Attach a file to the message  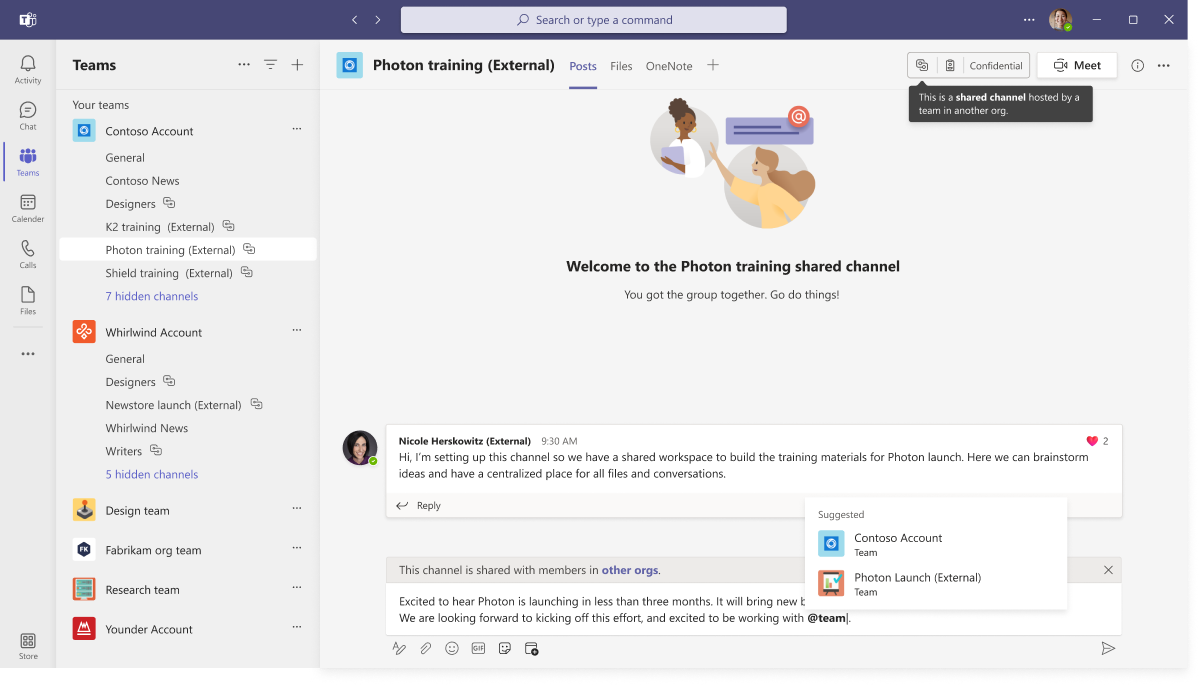click(x=425, y=648)
